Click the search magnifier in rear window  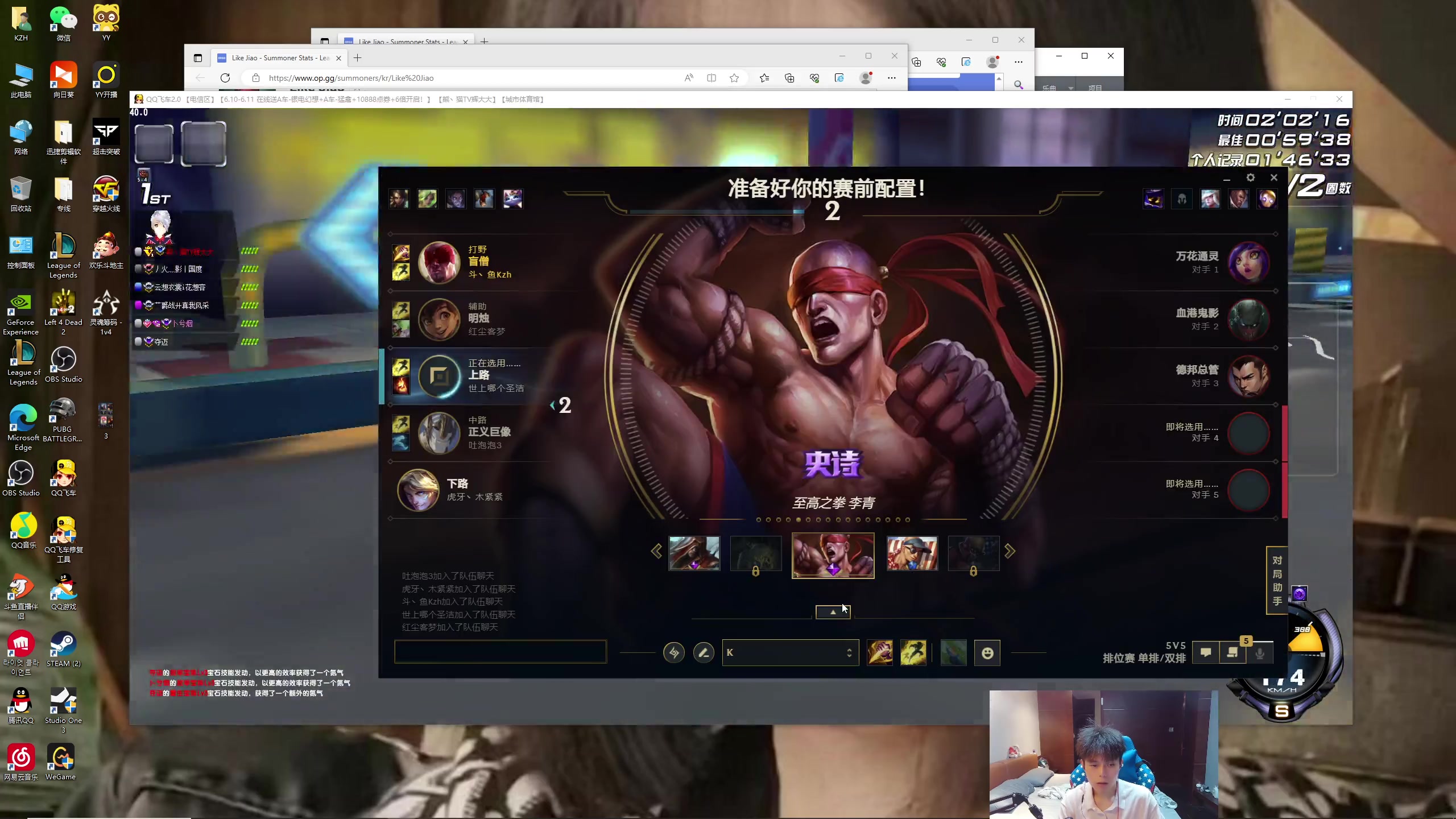(1018, 85)
